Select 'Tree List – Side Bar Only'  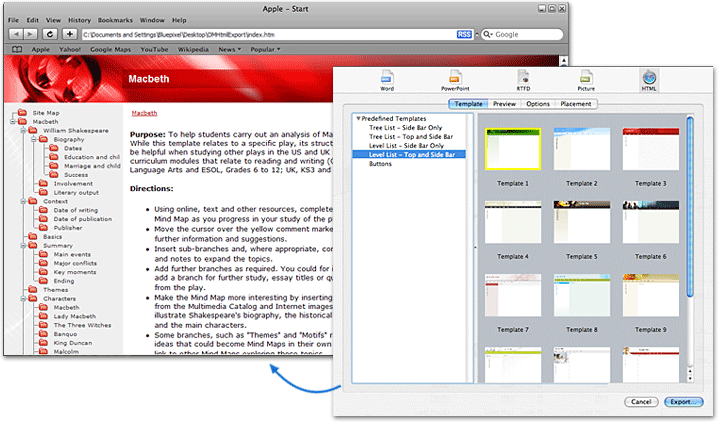tap(406, 127)
